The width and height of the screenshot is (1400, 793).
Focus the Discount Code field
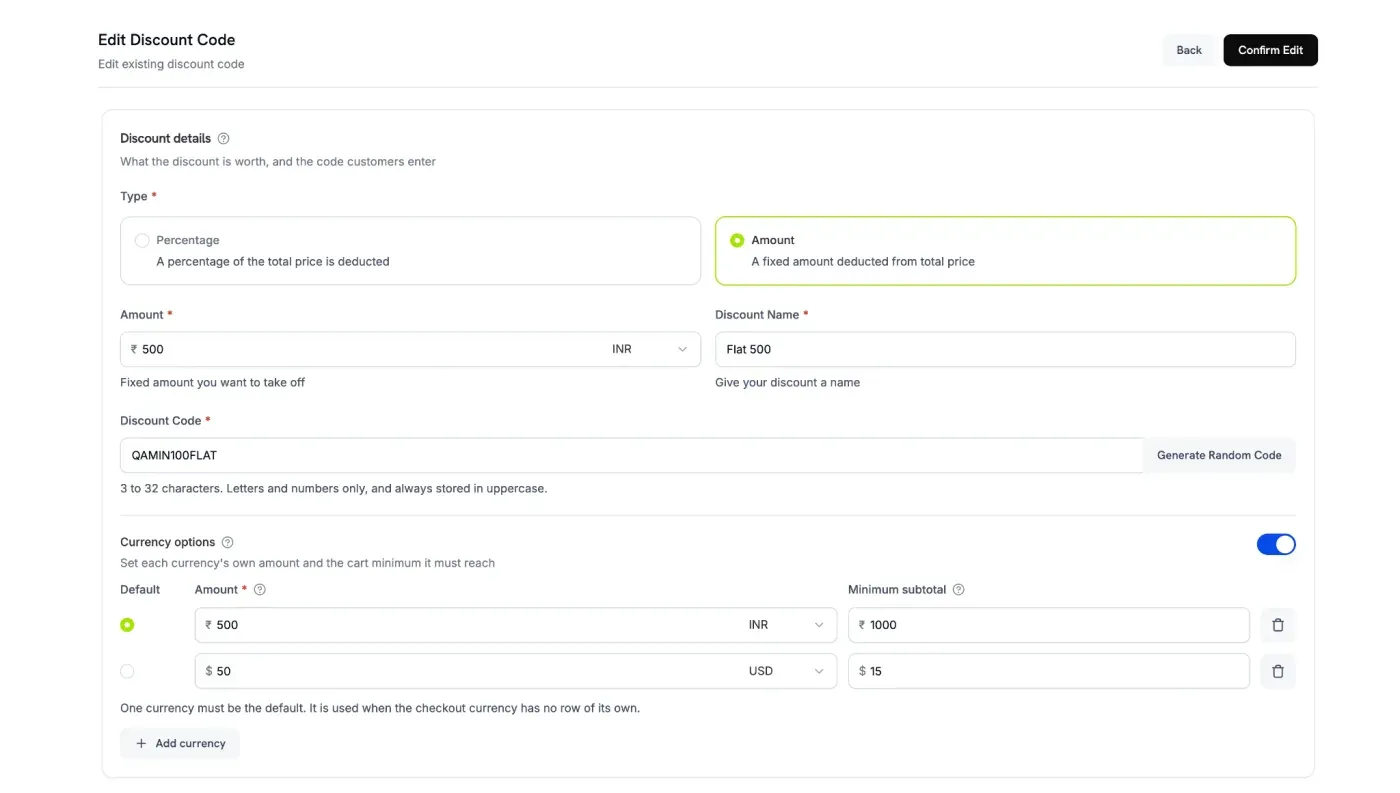631,455
